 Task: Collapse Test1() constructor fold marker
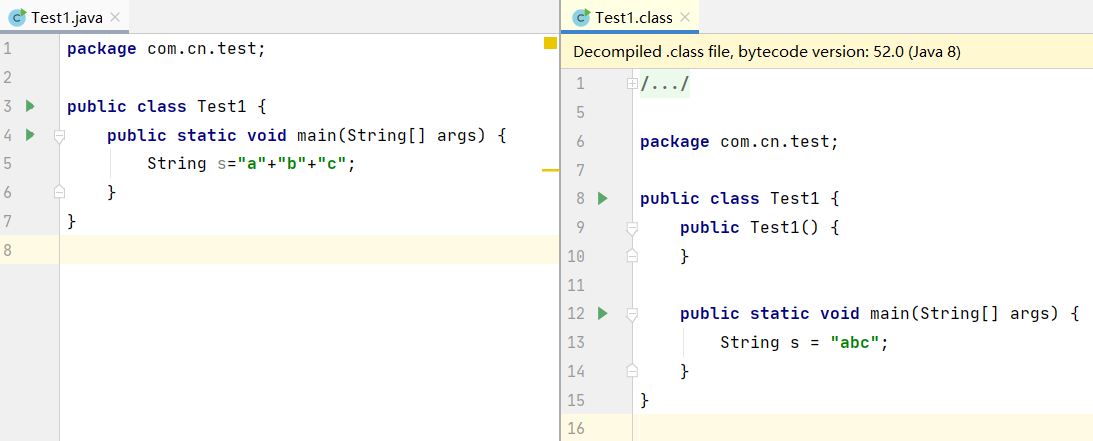click(x=632, y=228)
